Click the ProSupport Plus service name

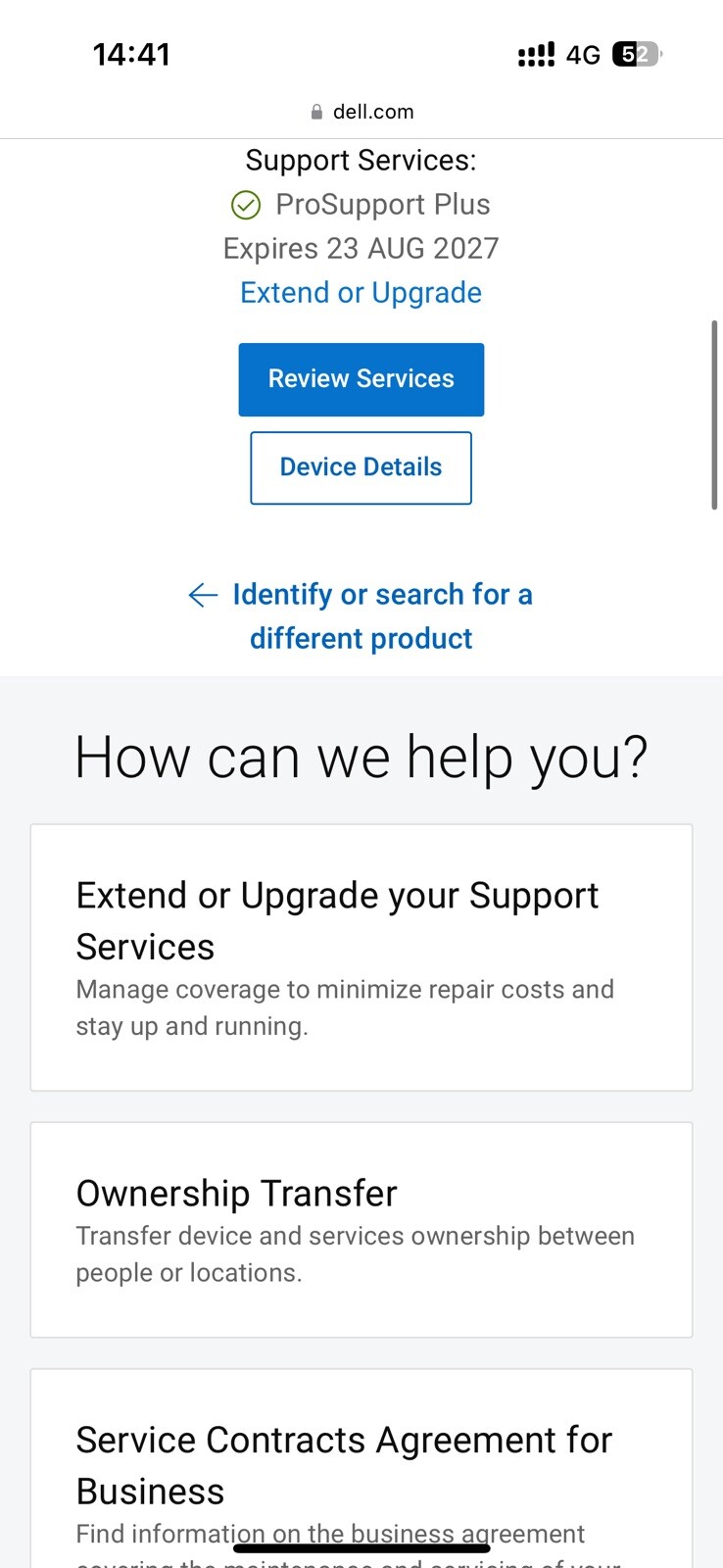pyautogui.click(x=383, y=205)
